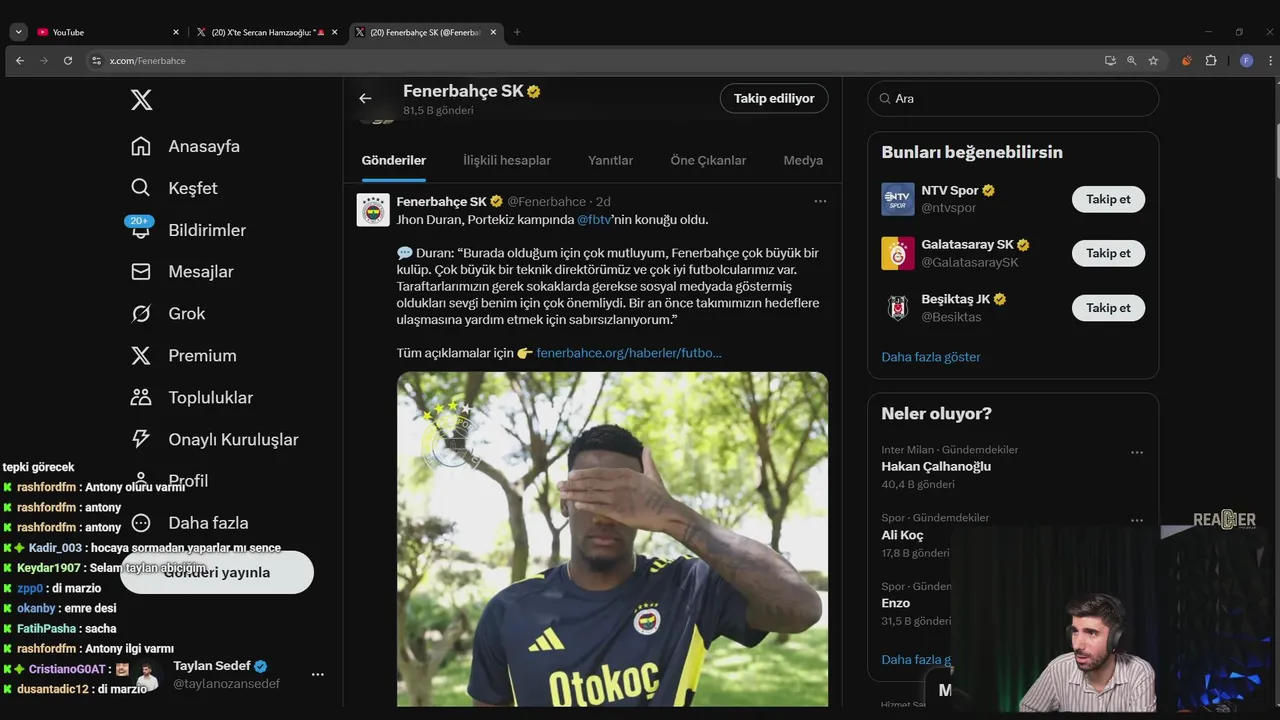The height and width of the screenshot is (720, 1280).
Task: Click the @ntvspor handle text
Action: pos(948,208)
